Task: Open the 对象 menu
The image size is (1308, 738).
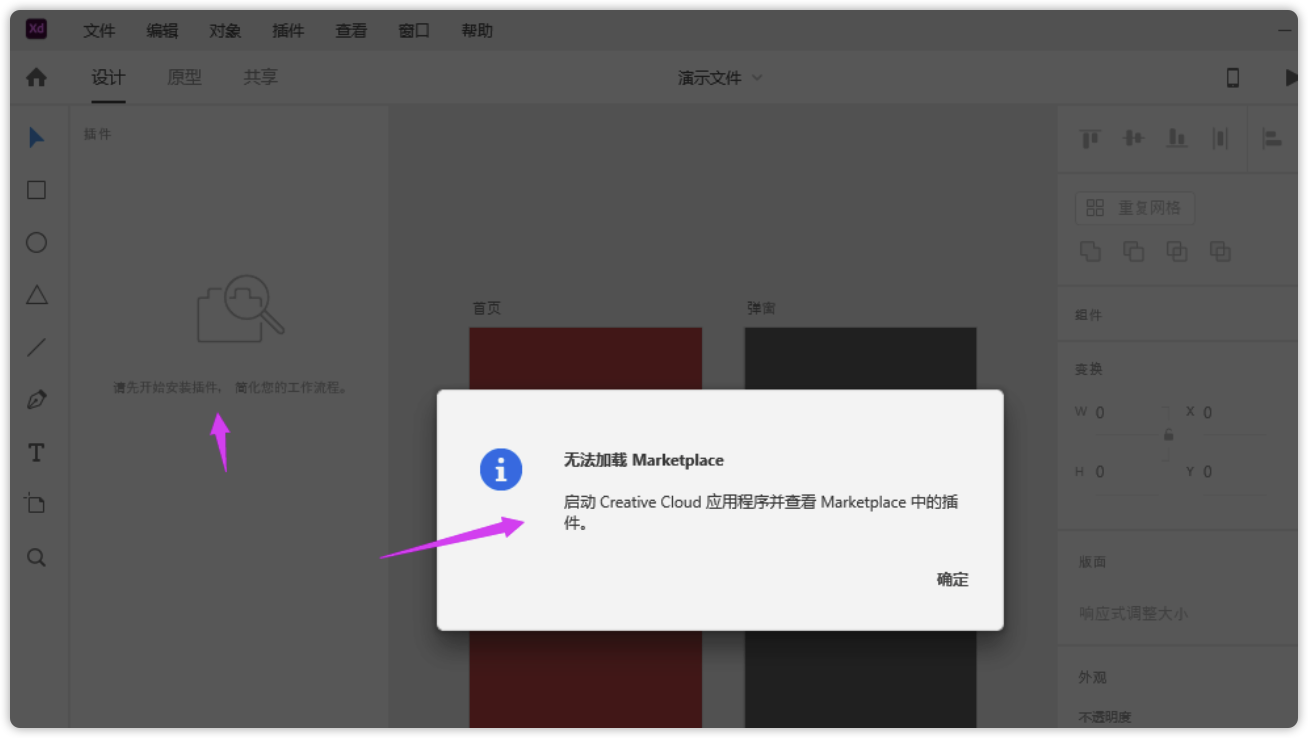Action: 225,31
